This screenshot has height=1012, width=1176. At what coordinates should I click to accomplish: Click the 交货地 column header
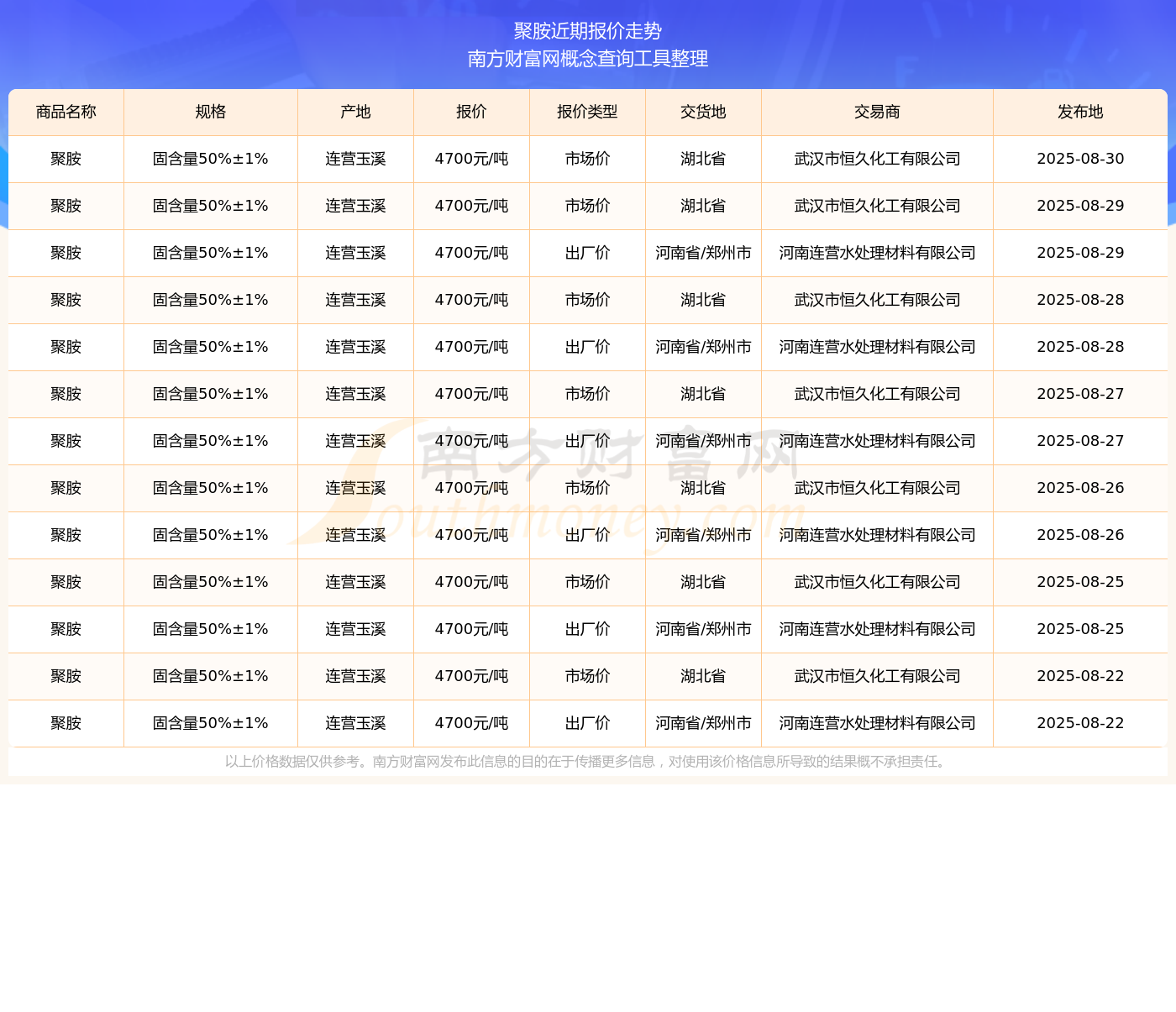[703, 112]
